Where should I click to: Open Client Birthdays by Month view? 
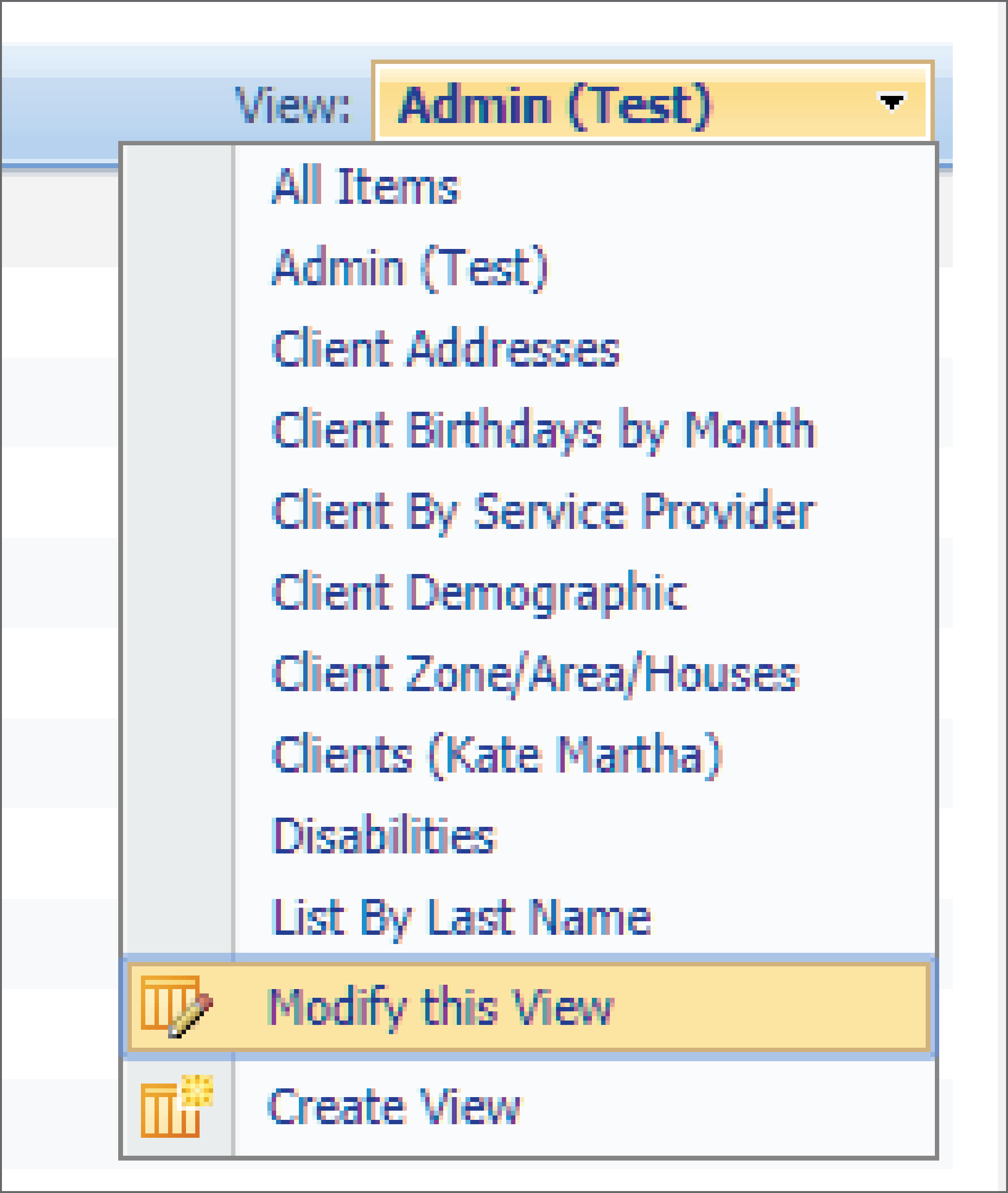544,431
